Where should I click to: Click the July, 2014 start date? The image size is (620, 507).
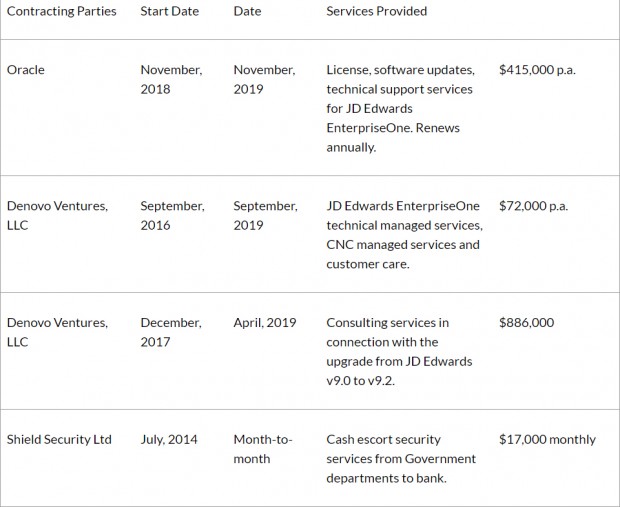[169, 439]
